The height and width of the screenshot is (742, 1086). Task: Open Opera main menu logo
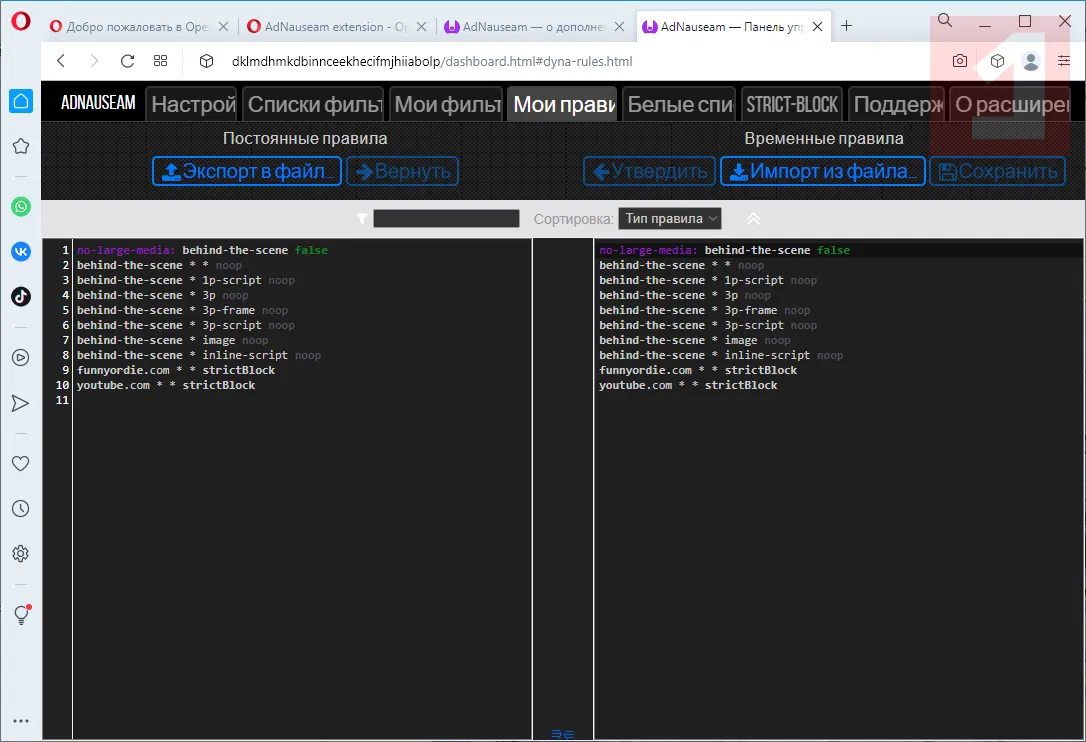[x=21, y=21]
